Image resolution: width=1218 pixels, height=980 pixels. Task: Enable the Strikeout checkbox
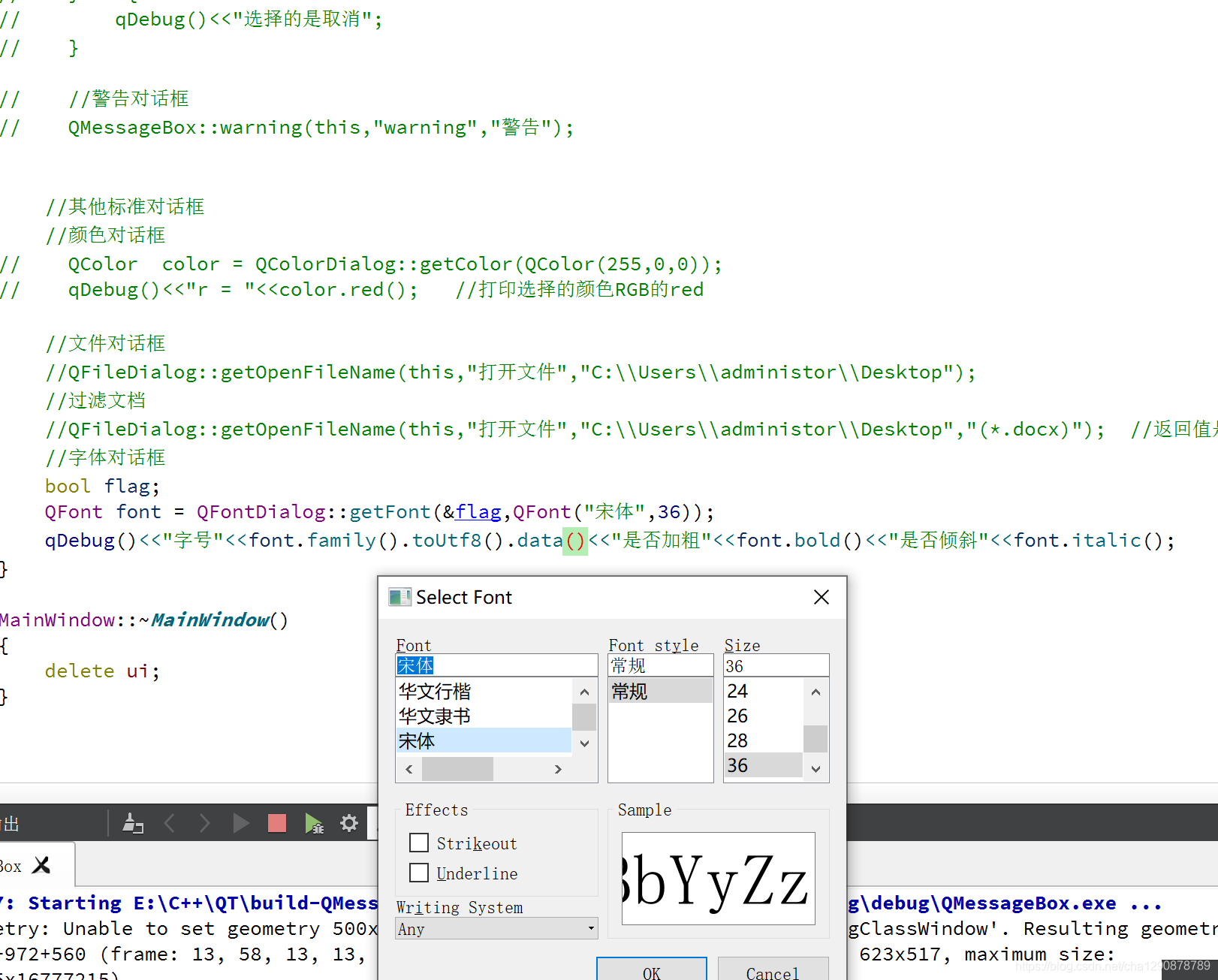[x=419, y=843]
